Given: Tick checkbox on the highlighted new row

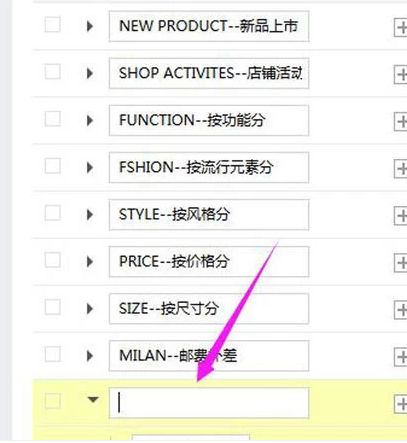Looking at the screenshot, I should [53, 401].
